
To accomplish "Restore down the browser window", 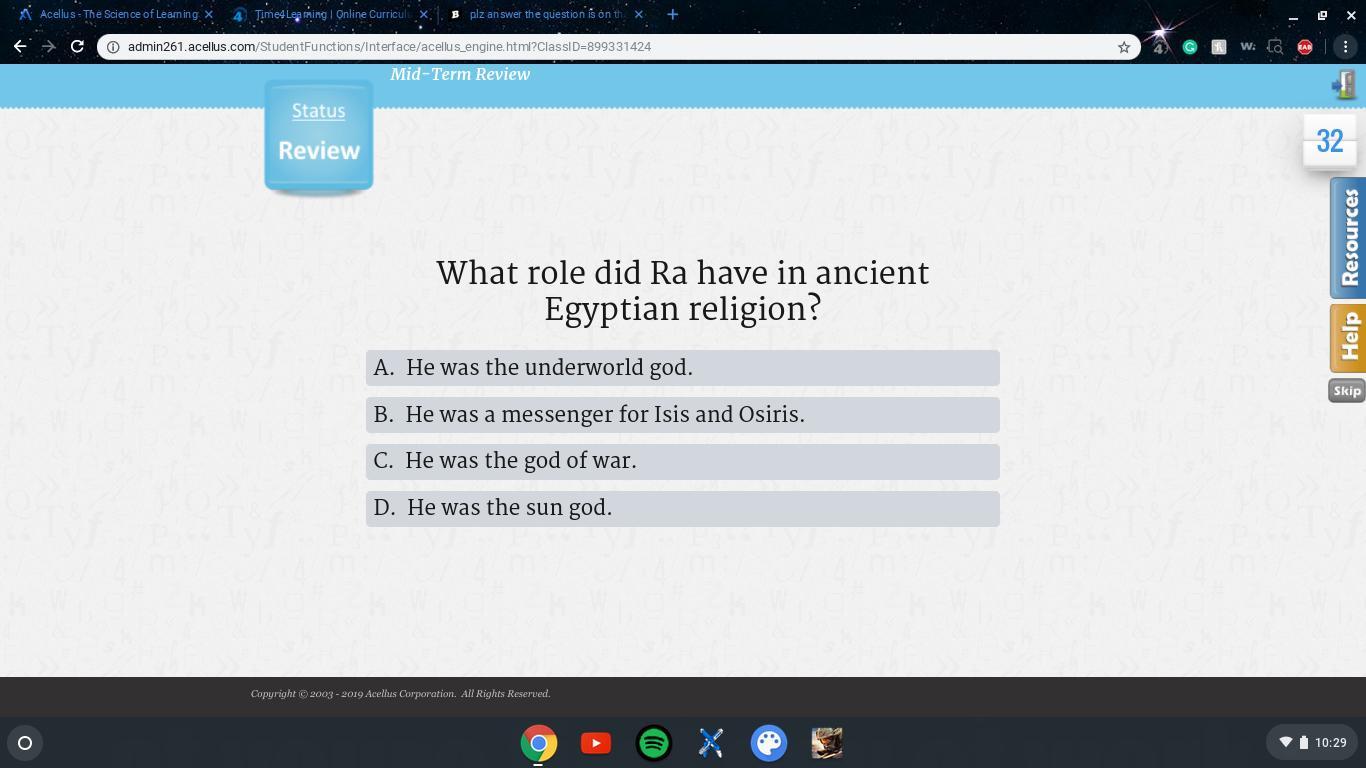I will pos(1322,15).
